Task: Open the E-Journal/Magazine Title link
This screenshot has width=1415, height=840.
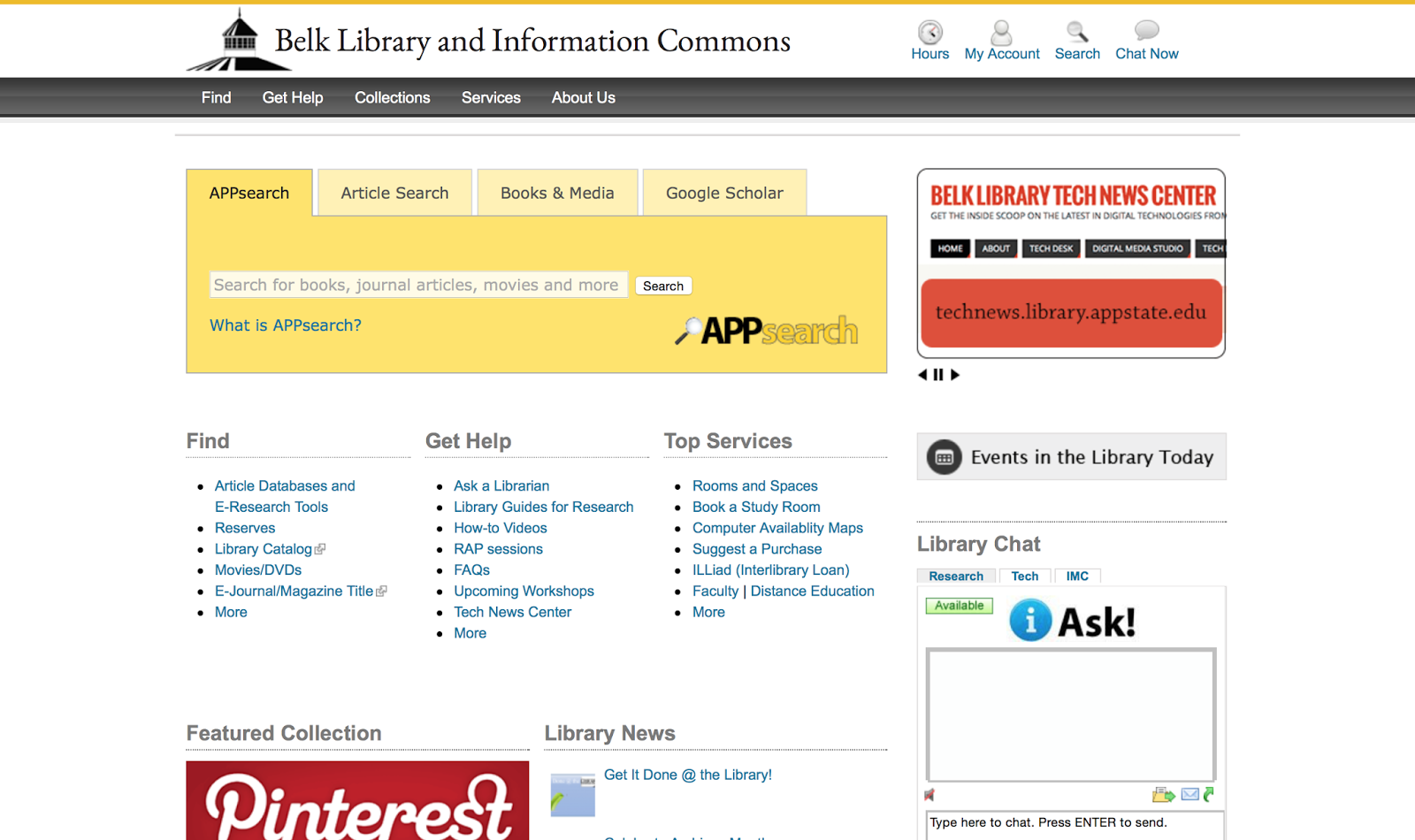Action: [x=294, y=592]
